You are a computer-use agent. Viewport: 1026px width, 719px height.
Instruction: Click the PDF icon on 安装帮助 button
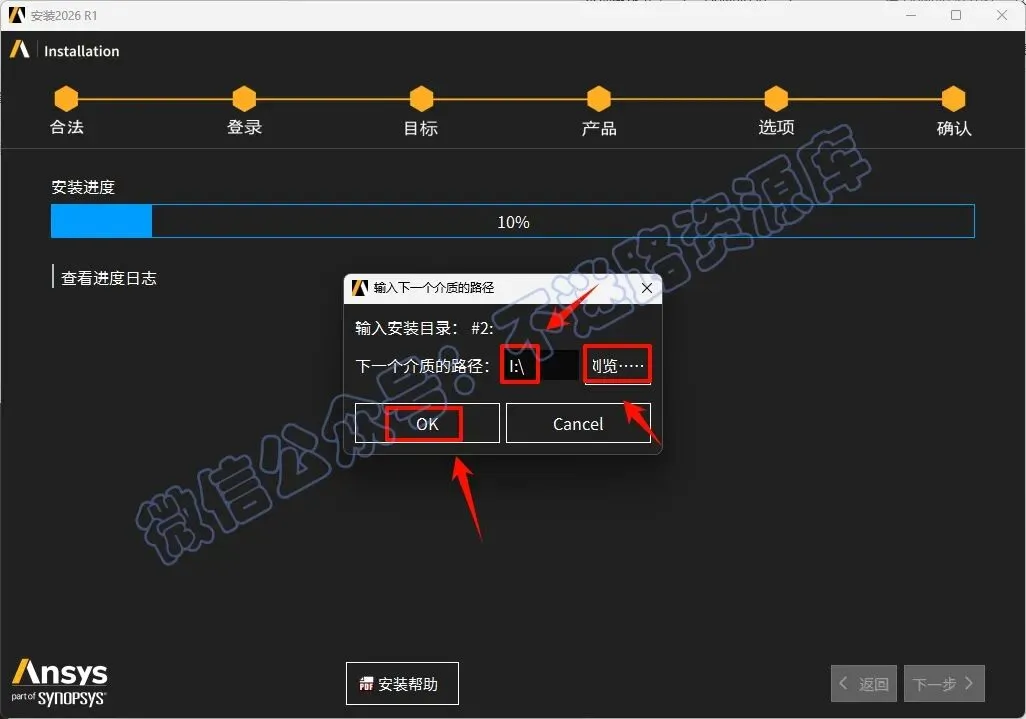point(366,684)
